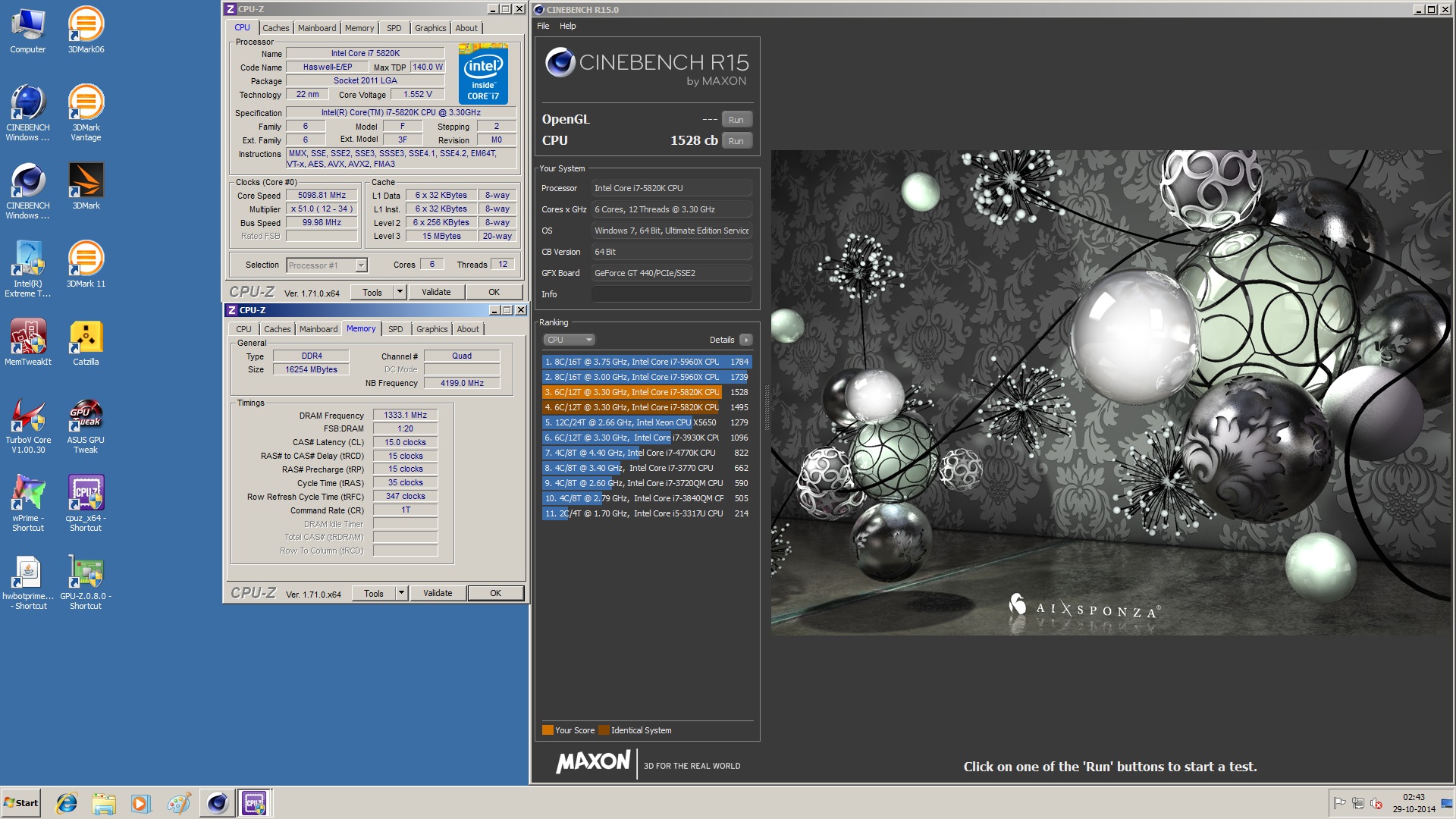Expand ranking Details arrow in Cinebench
This screenshot has width=1456, height=819.
746,340
